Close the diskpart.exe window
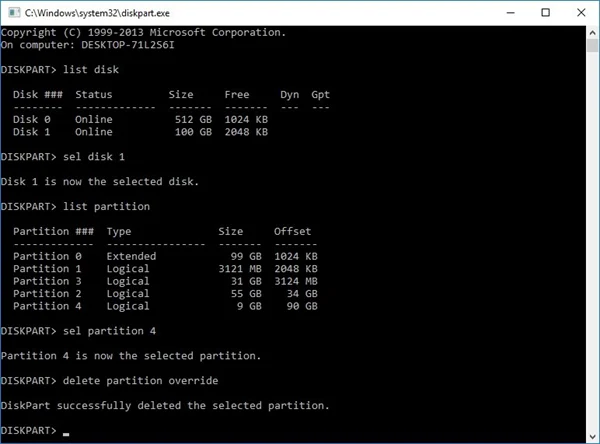 click(x=581, y=13)
